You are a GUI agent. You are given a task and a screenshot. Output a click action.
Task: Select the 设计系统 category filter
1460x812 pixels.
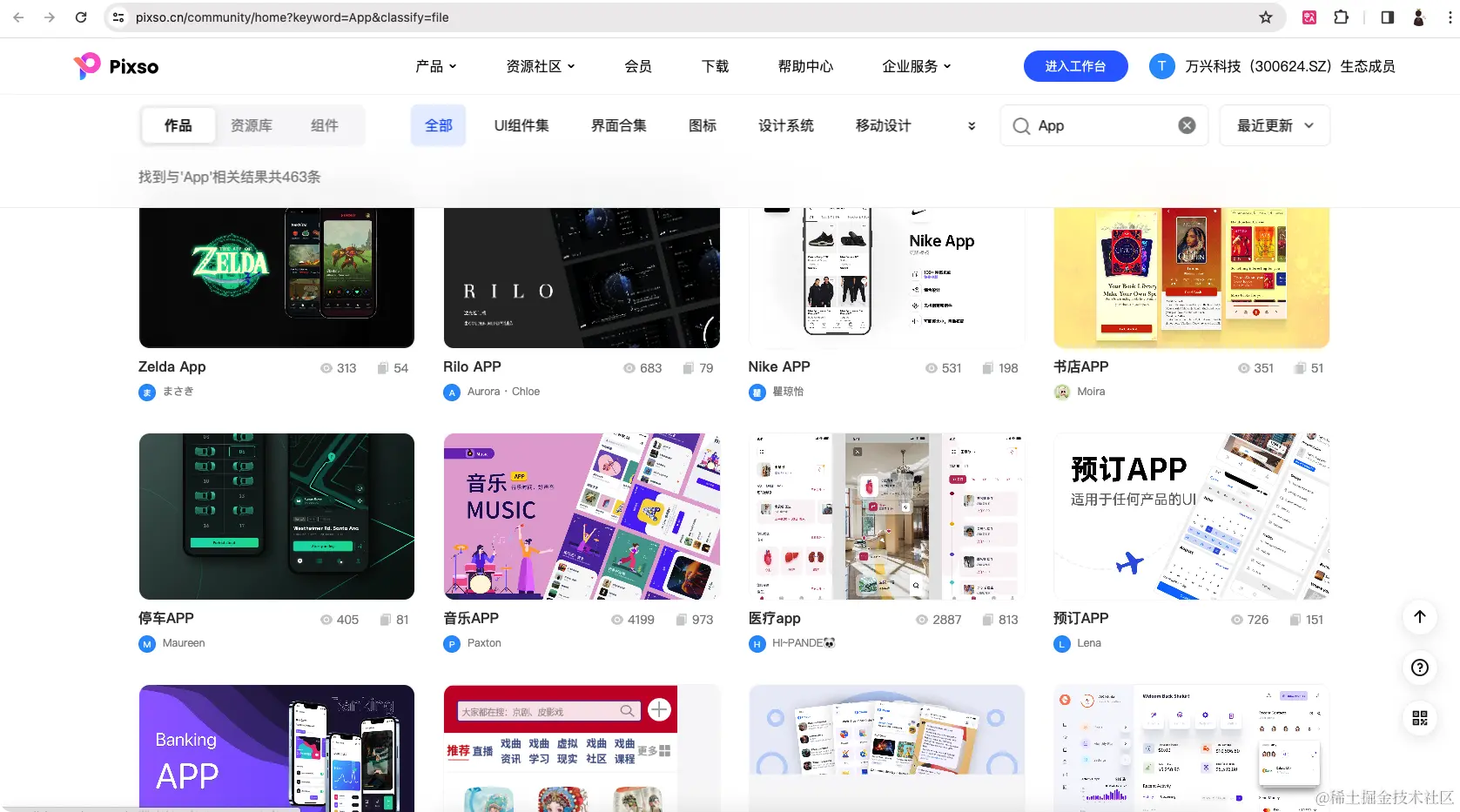click(x=786, y=125)
